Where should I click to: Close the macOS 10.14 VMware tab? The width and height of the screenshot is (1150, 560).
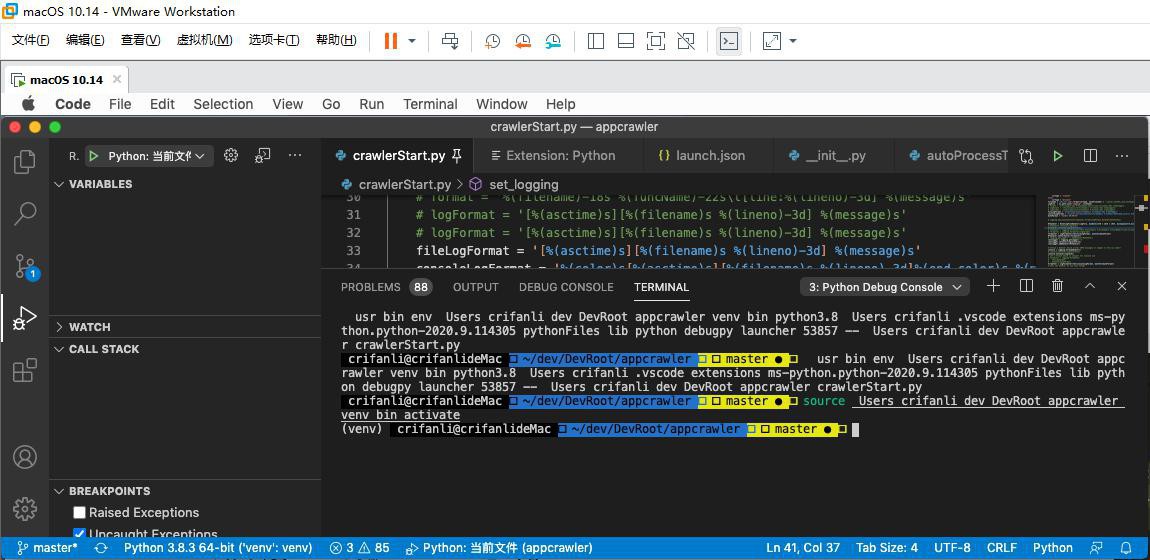(x=117, y=78)
